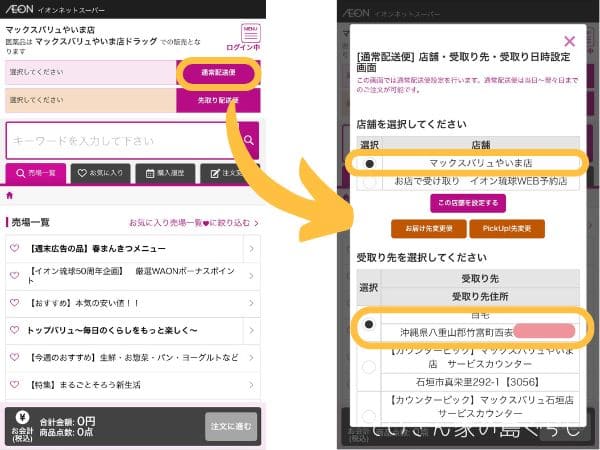
Task: Click 石垣市真栄里292-1【3056】 address text
Action: click(478, 382)
